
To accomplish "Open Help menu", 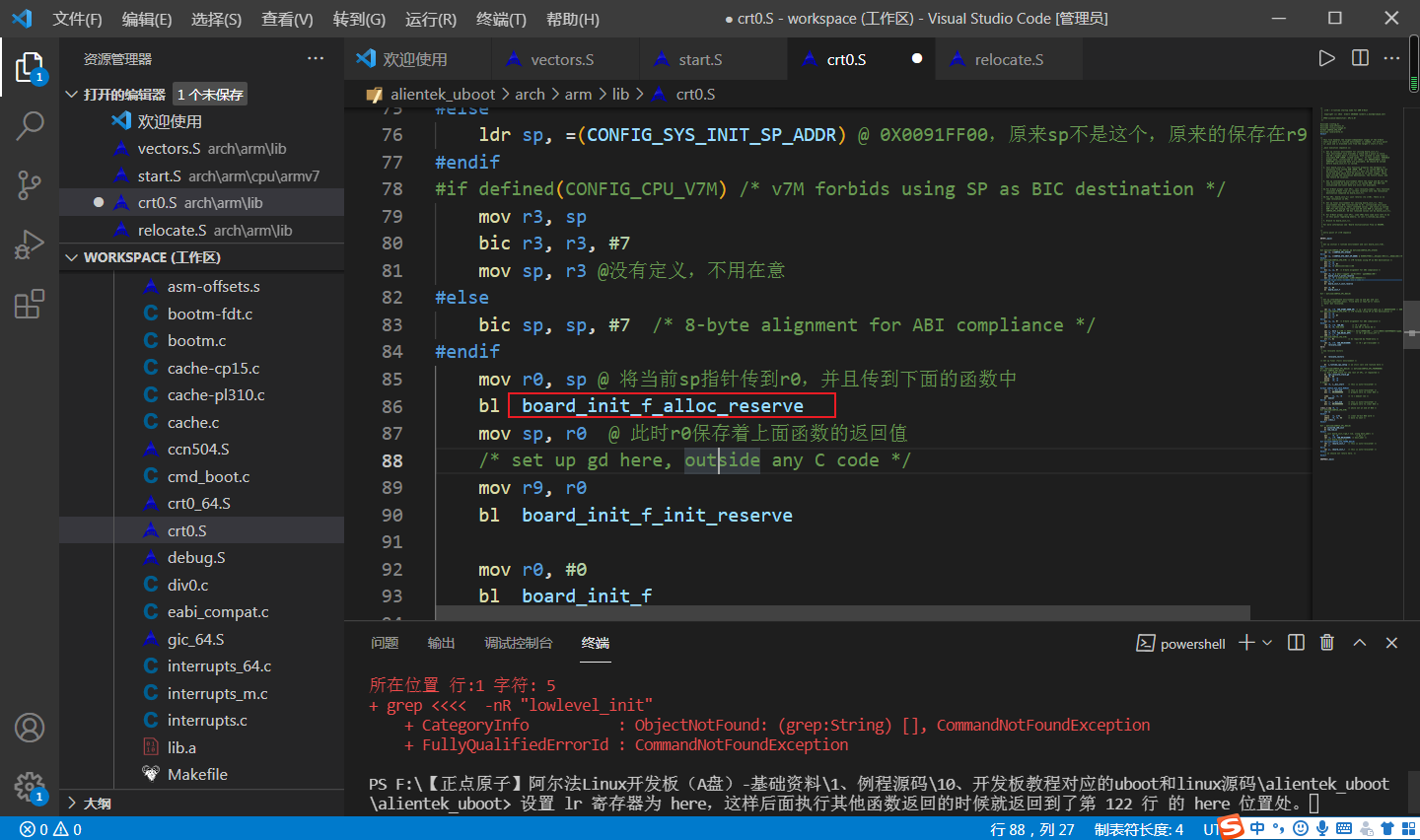I will coord(573,19).
